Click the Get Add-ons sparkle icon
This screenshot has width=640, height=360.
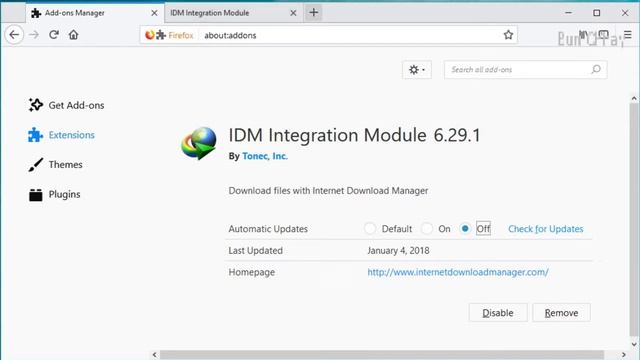[x=36, y=105]
